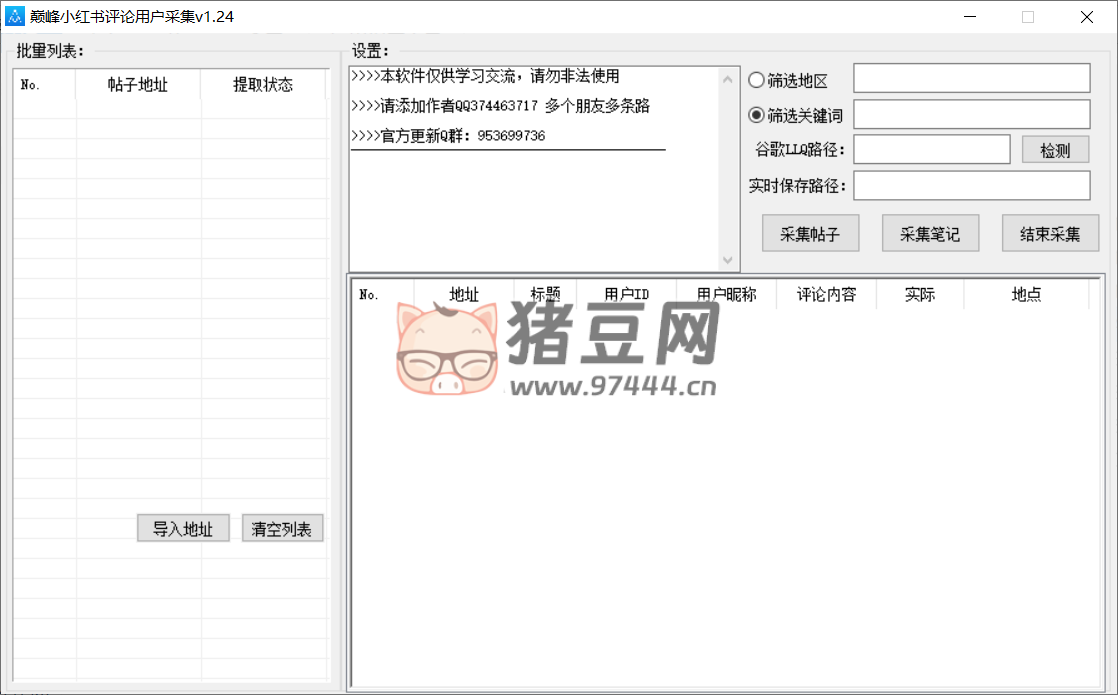Click the 评论内容 column header

click(x=826, y=294)
